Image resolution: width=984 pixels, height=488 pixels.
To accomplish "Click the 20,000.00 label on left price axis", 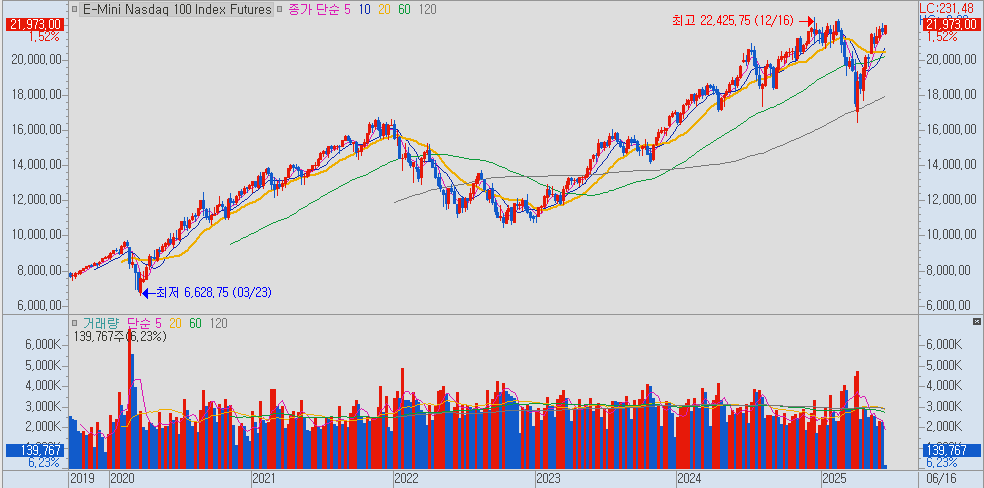I will click(x=38, y=60).
